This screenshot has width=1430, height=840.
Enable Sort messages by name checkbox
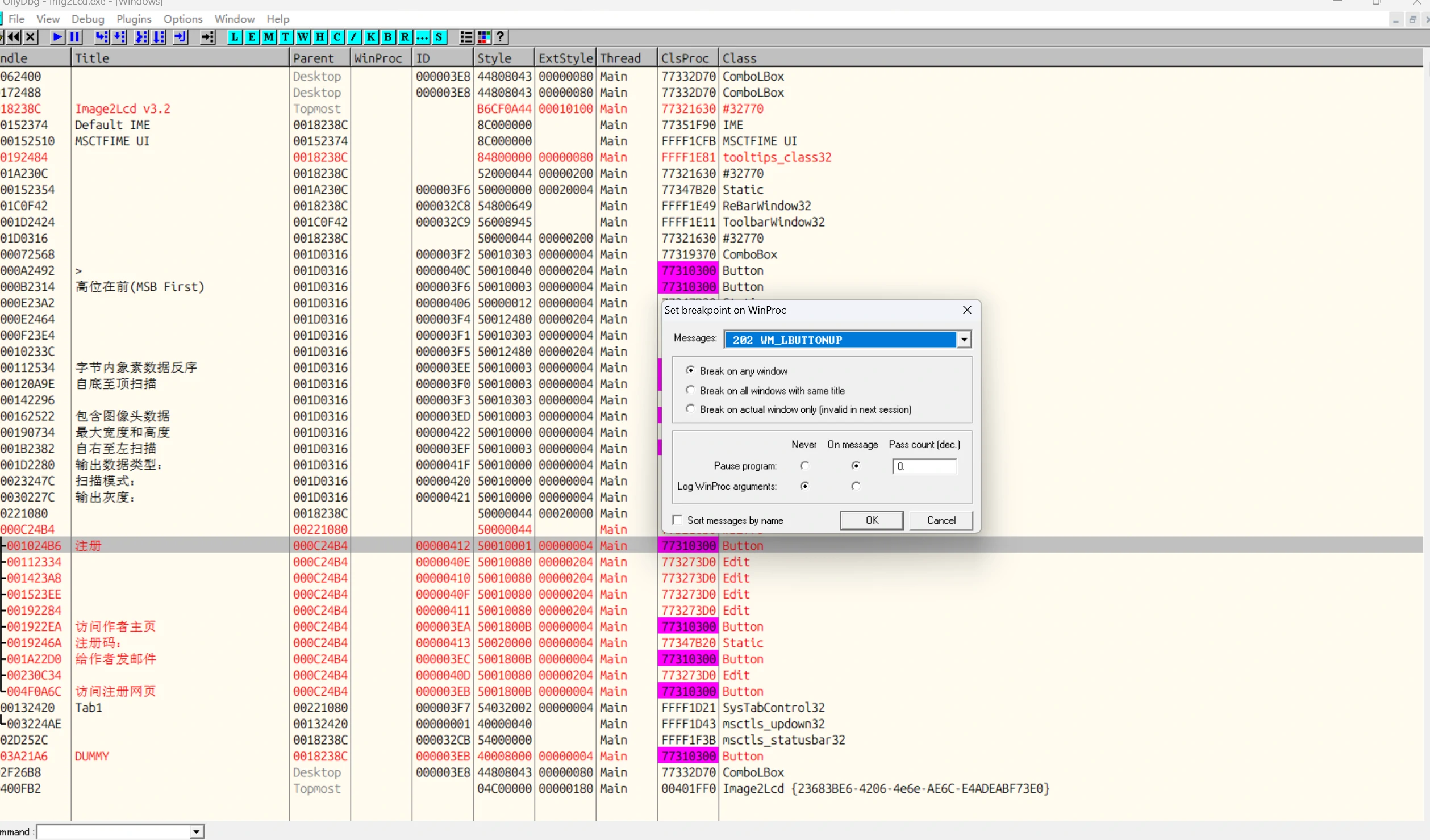click(x=677, y=520)
